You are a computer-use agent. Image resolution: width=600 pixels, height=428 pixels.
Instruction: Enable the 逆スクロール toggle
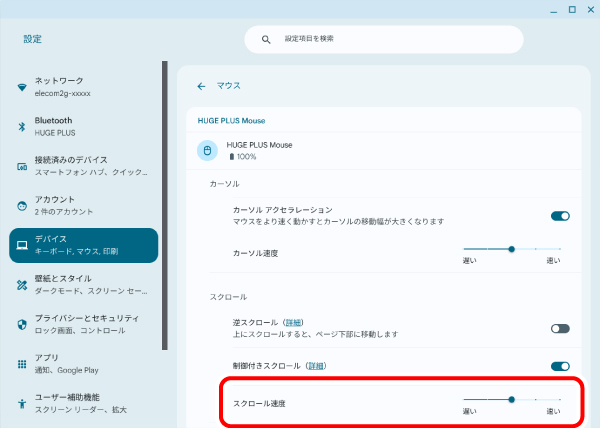pos(560,328)
